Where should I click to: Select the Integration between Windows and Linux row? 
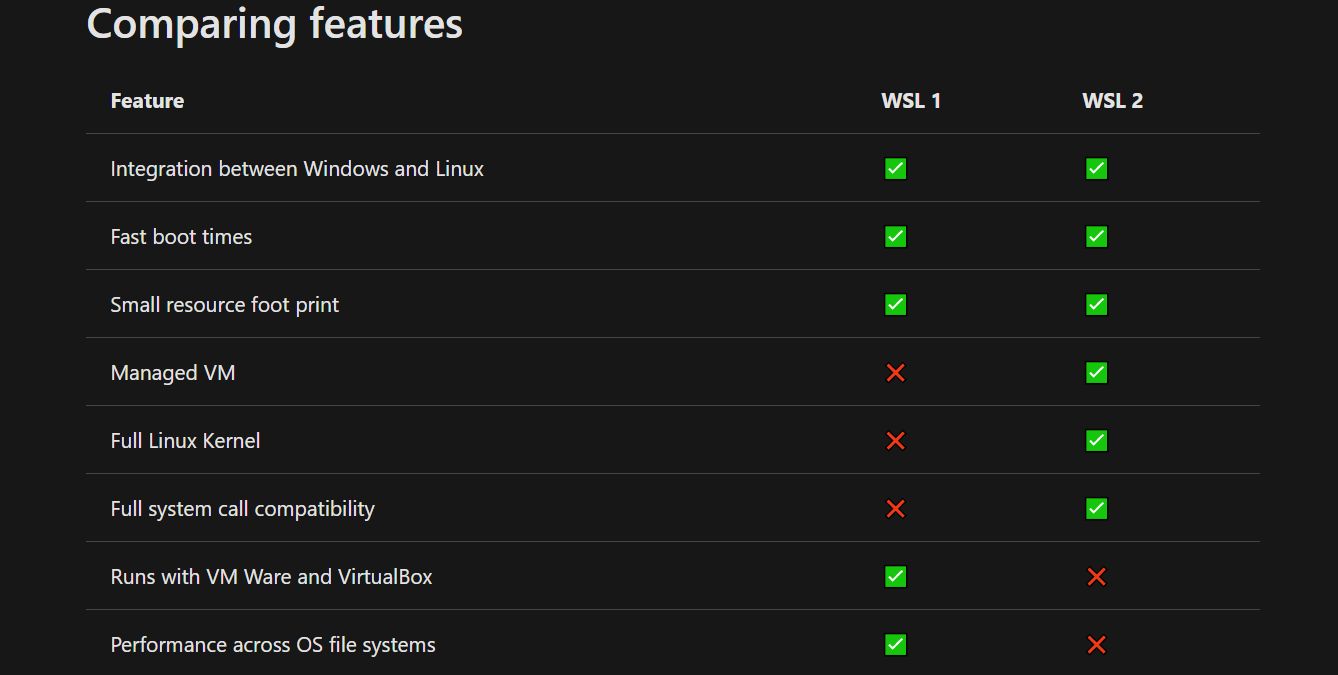click(x=297, y=168)
